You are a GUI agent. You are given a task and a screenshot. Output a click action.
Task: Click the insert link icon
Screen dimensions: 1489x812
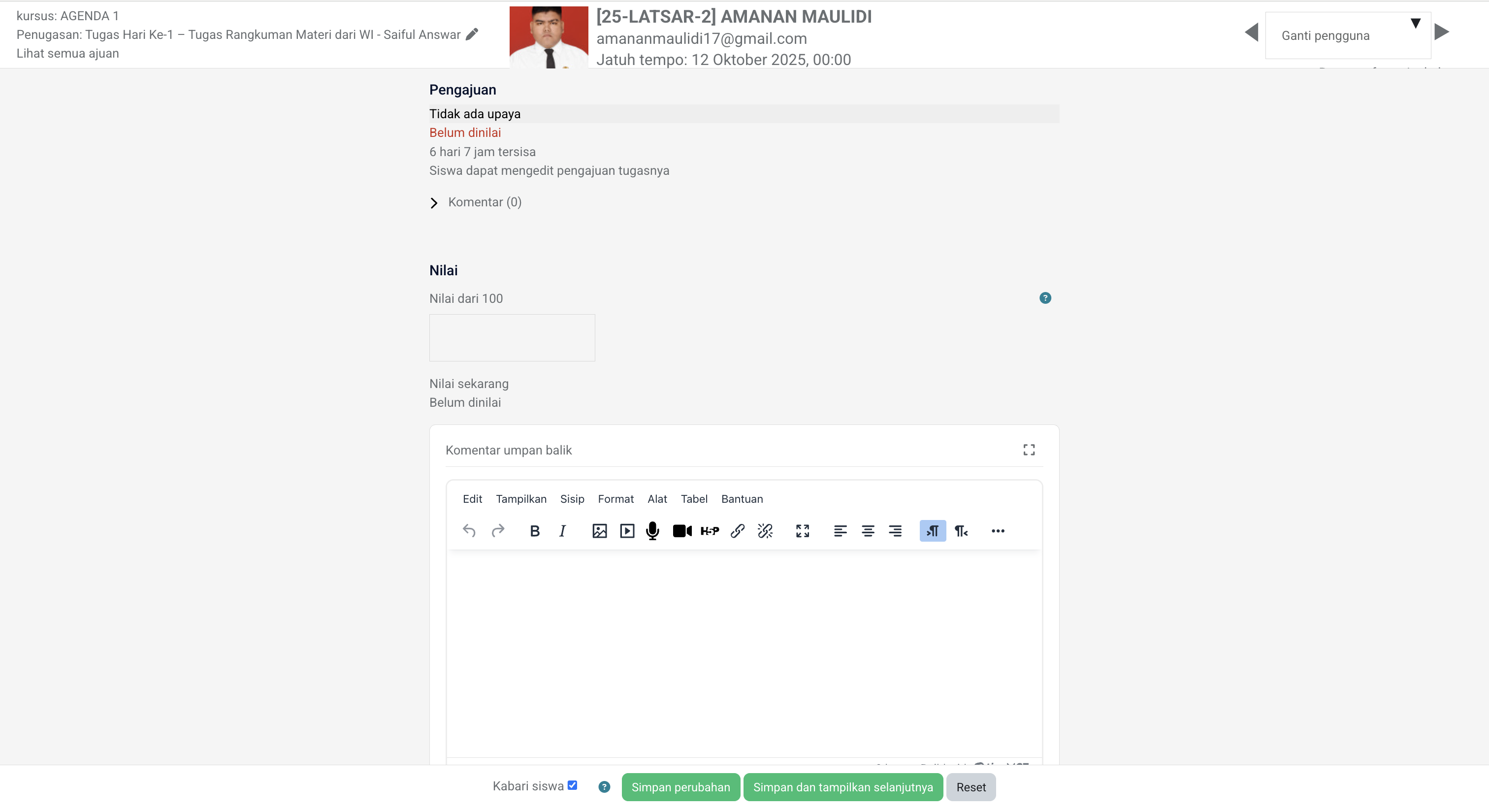tap(737, 530)
